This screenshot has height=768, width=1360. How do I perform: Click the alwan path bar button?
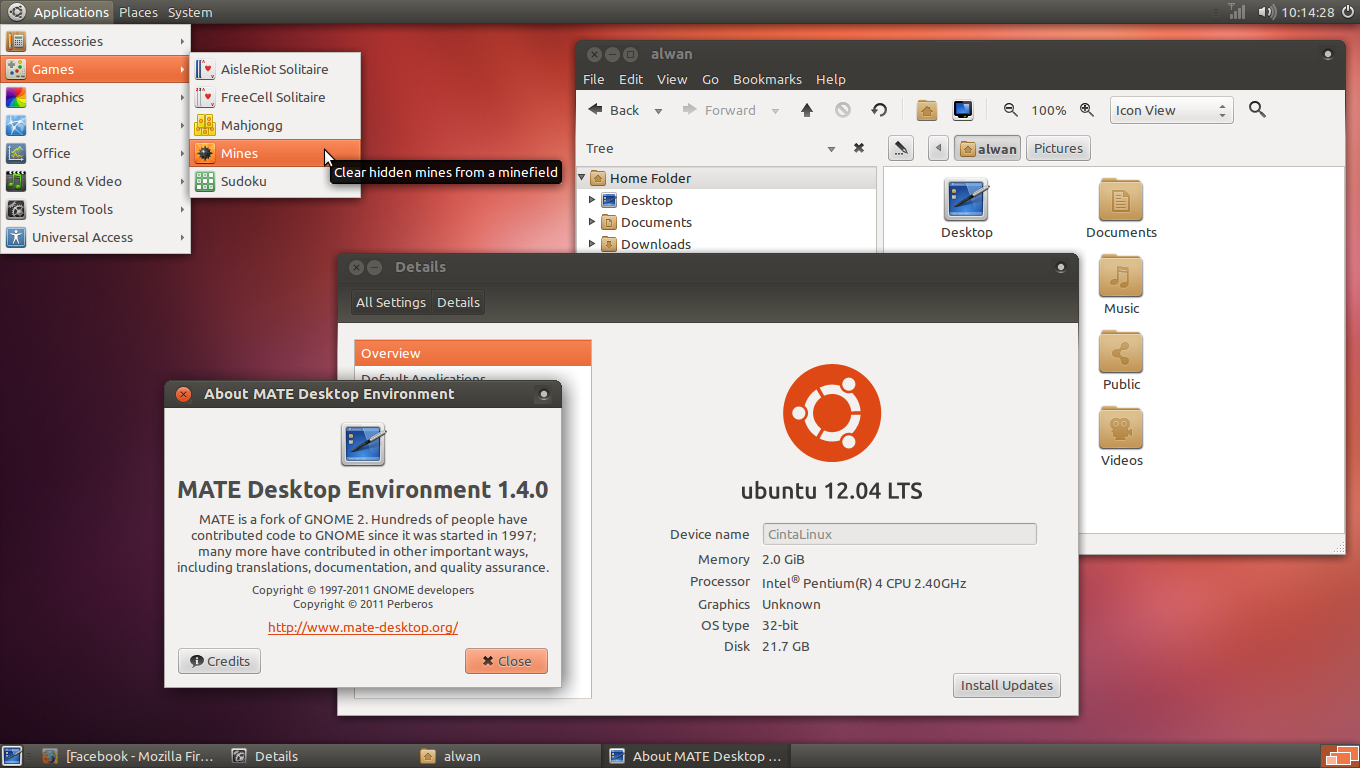tap(987, 149)
